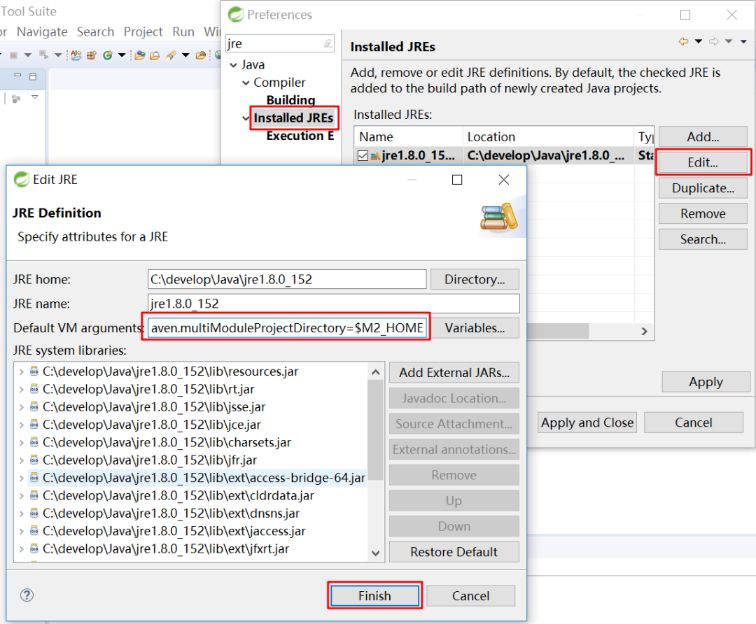Screen dimensions: 756x624
Task: Click the Duplicate... button
Action: pos(703,188)
